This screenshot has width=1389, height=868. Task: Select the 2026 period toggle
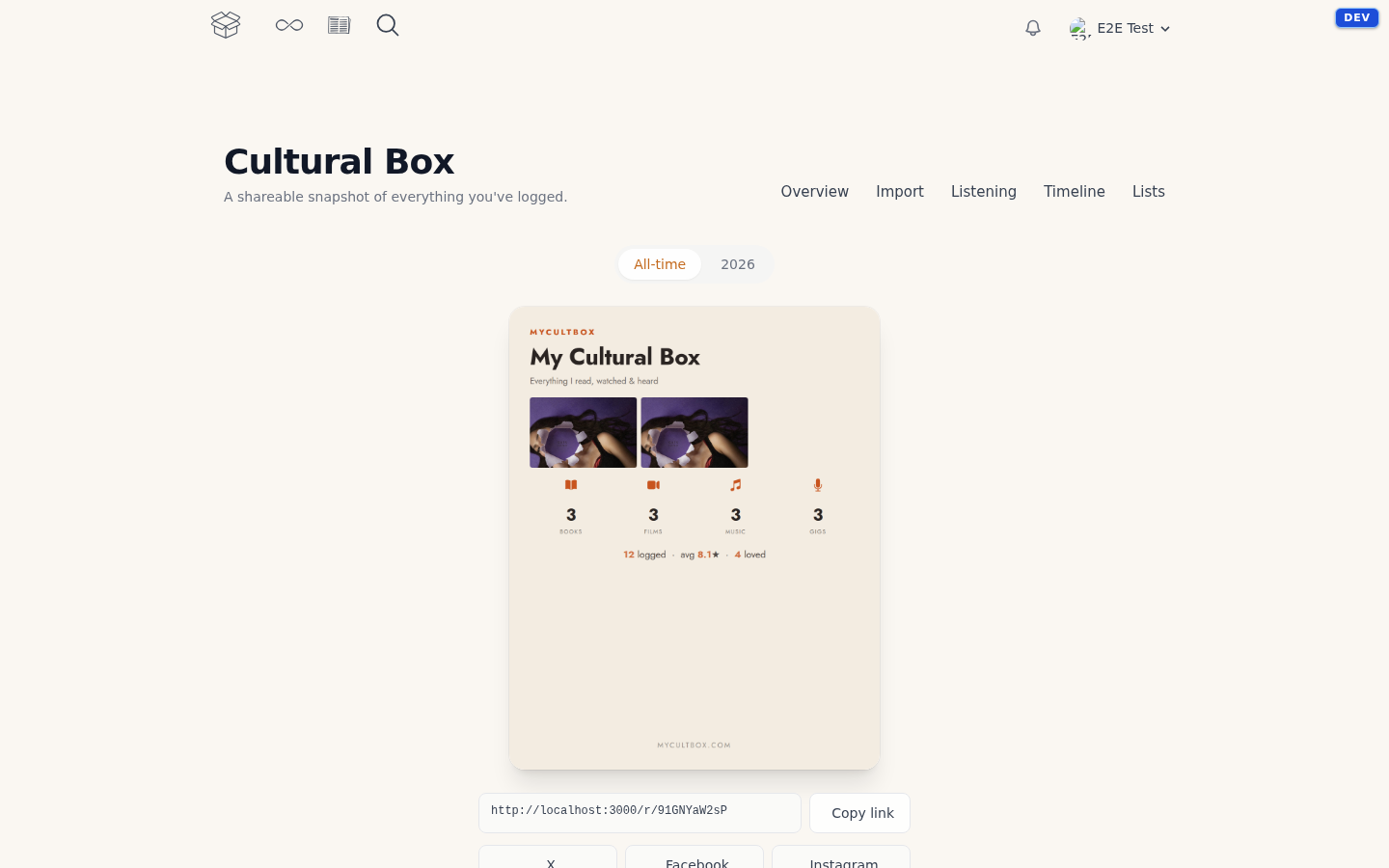point(738,264)
